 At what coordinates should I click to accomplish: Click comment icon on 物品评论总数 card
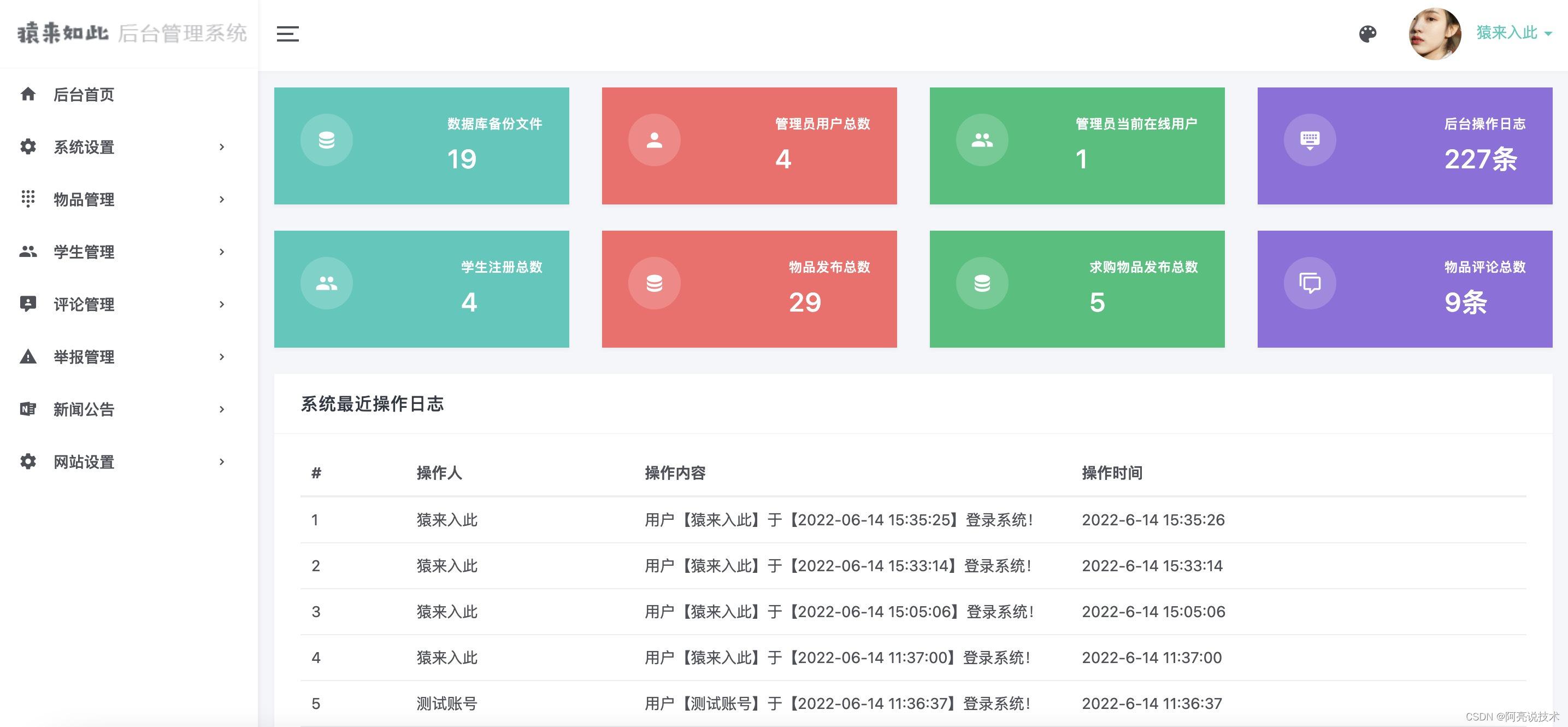coord(1310,283)
